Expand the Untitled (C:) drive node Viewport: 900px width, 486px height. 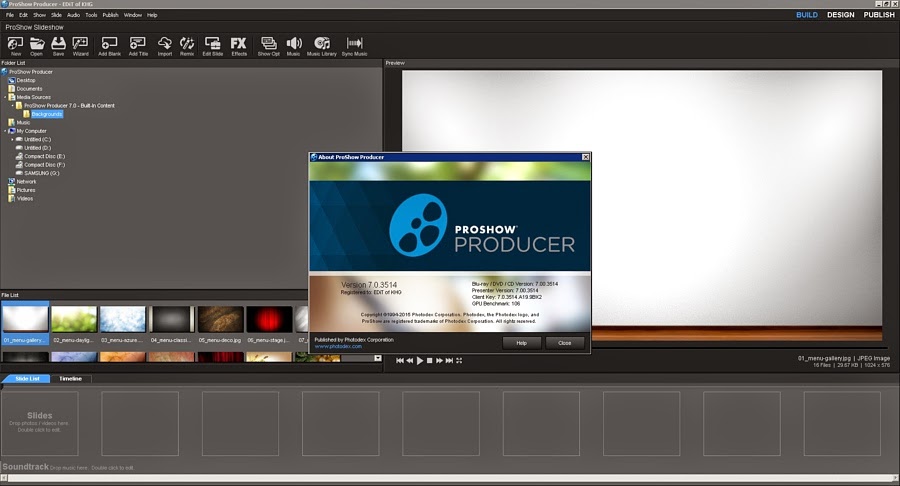tap(13, 139)
